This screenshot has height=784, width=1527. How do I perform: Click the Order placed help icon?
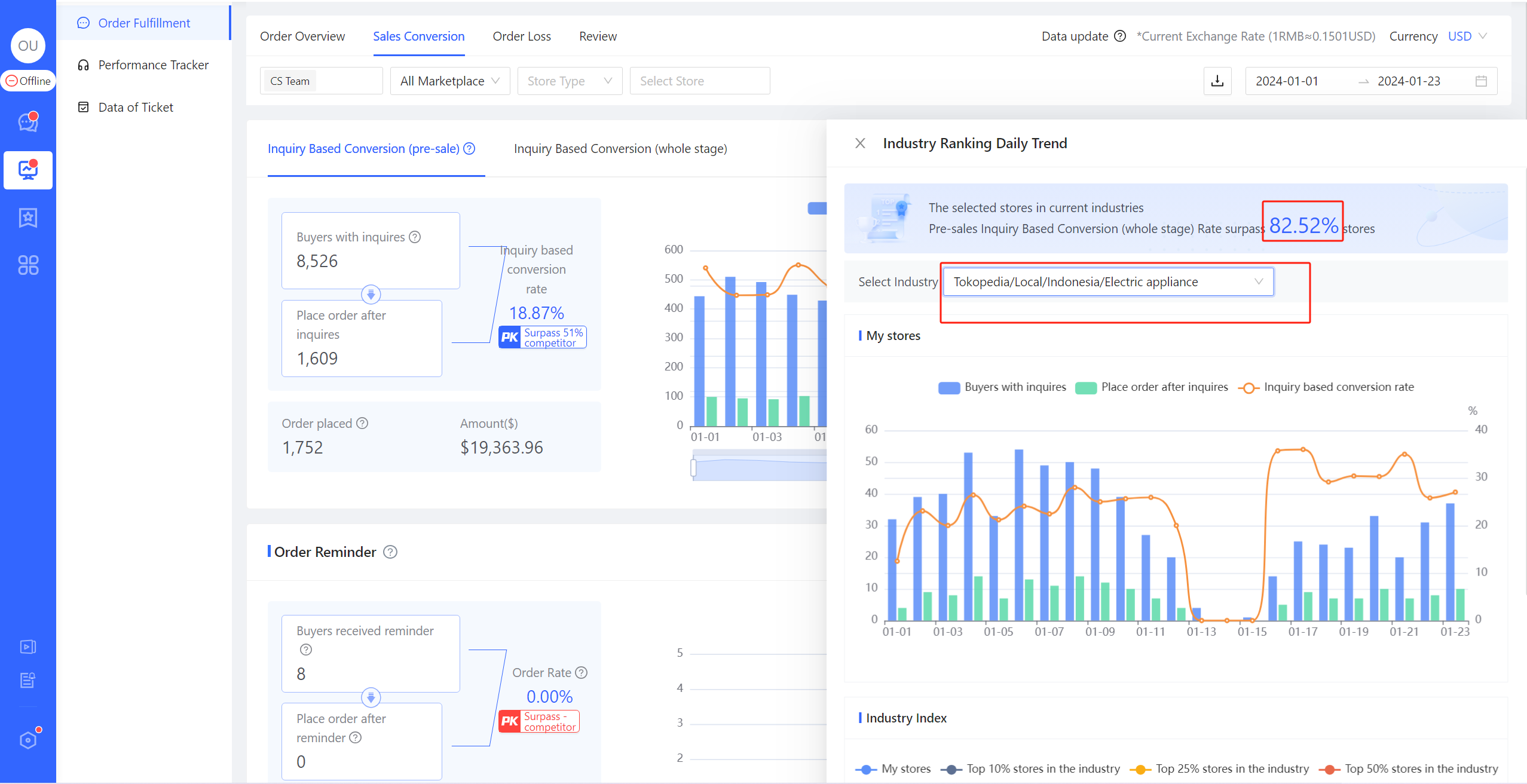pyautogui.click(x=362, y=423)
